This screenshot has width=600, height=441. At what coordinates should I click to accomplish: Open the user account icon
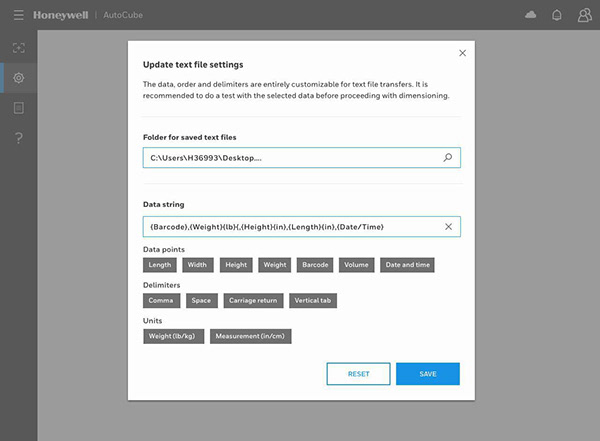coord(584,15)
